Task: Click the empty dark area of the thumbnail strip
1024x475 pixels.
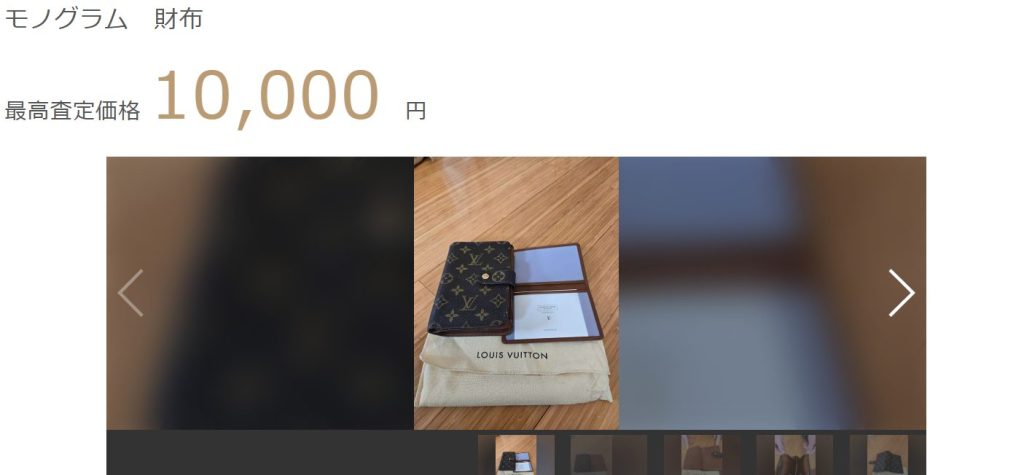Action: pyautogui.click(x=292, y=453)
